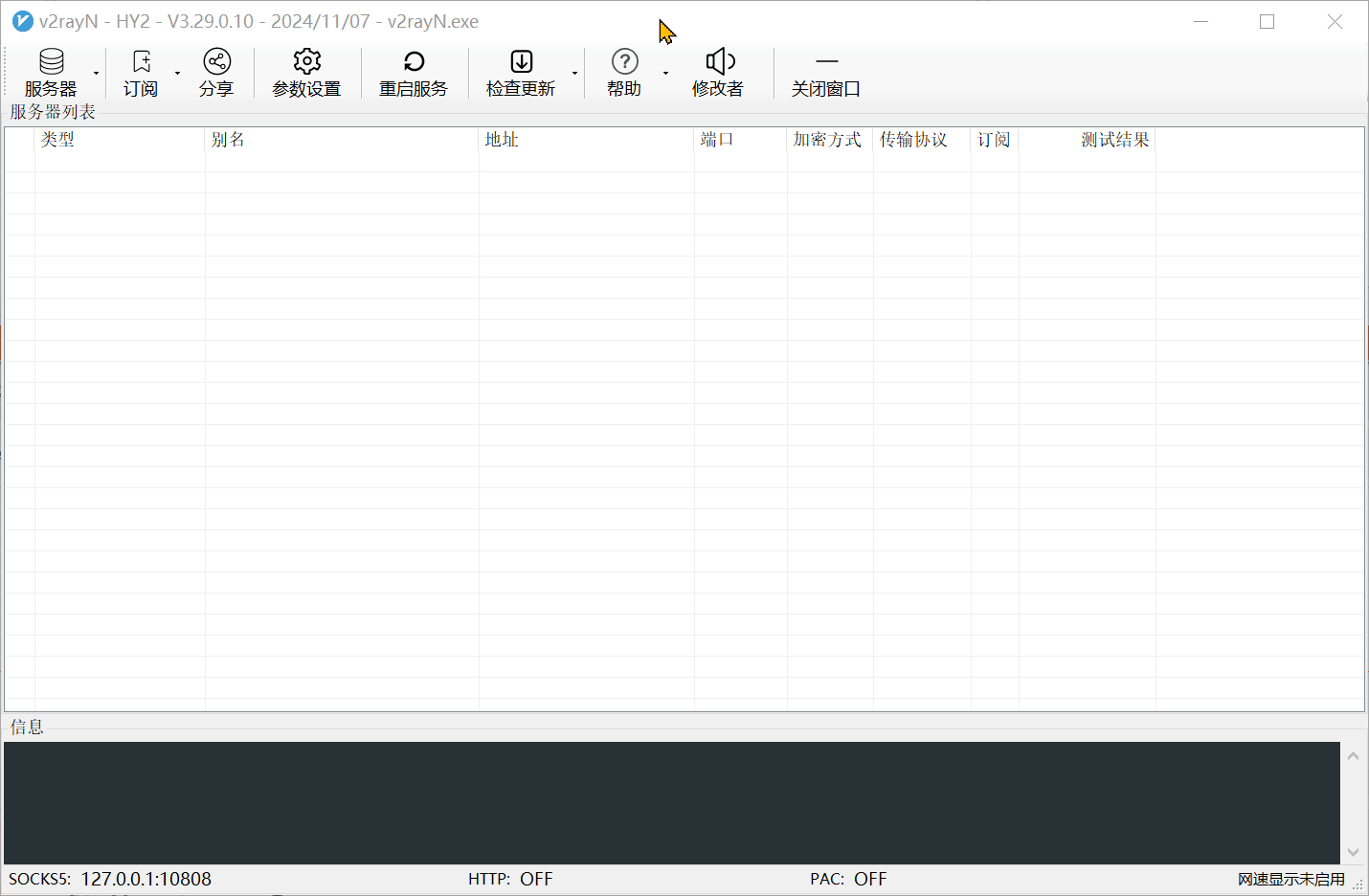Click the 网速显示未启用 status bar text
Screen dimensions: 1369x896
[1290, 879]
